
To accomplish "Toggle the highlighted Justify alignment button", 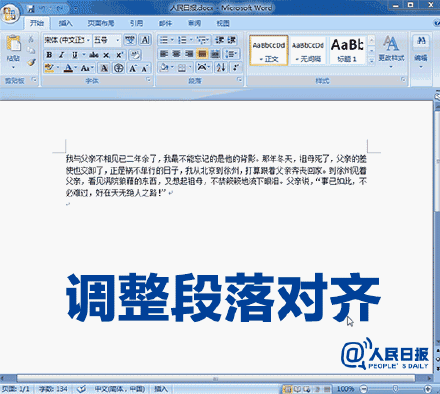I will click(202, 54).
